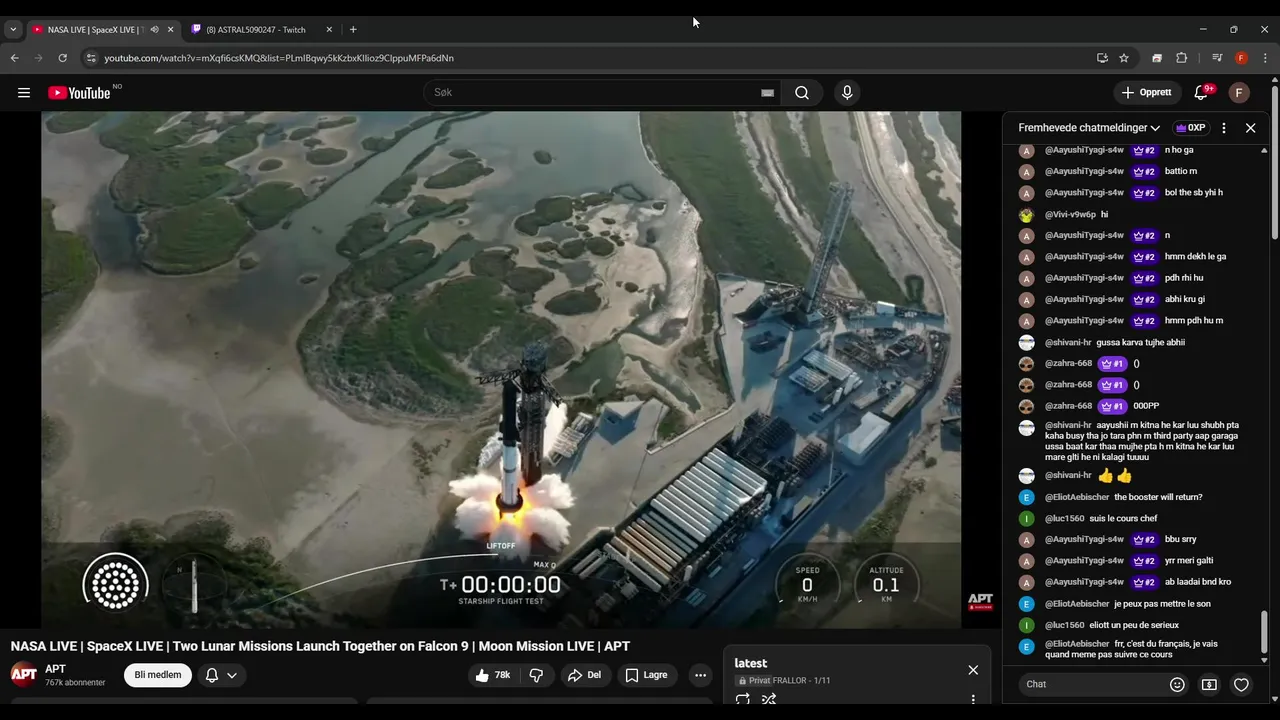Click @shivani-hr 'gussa karva tujhe abhii' message

tap(1140, 342)
